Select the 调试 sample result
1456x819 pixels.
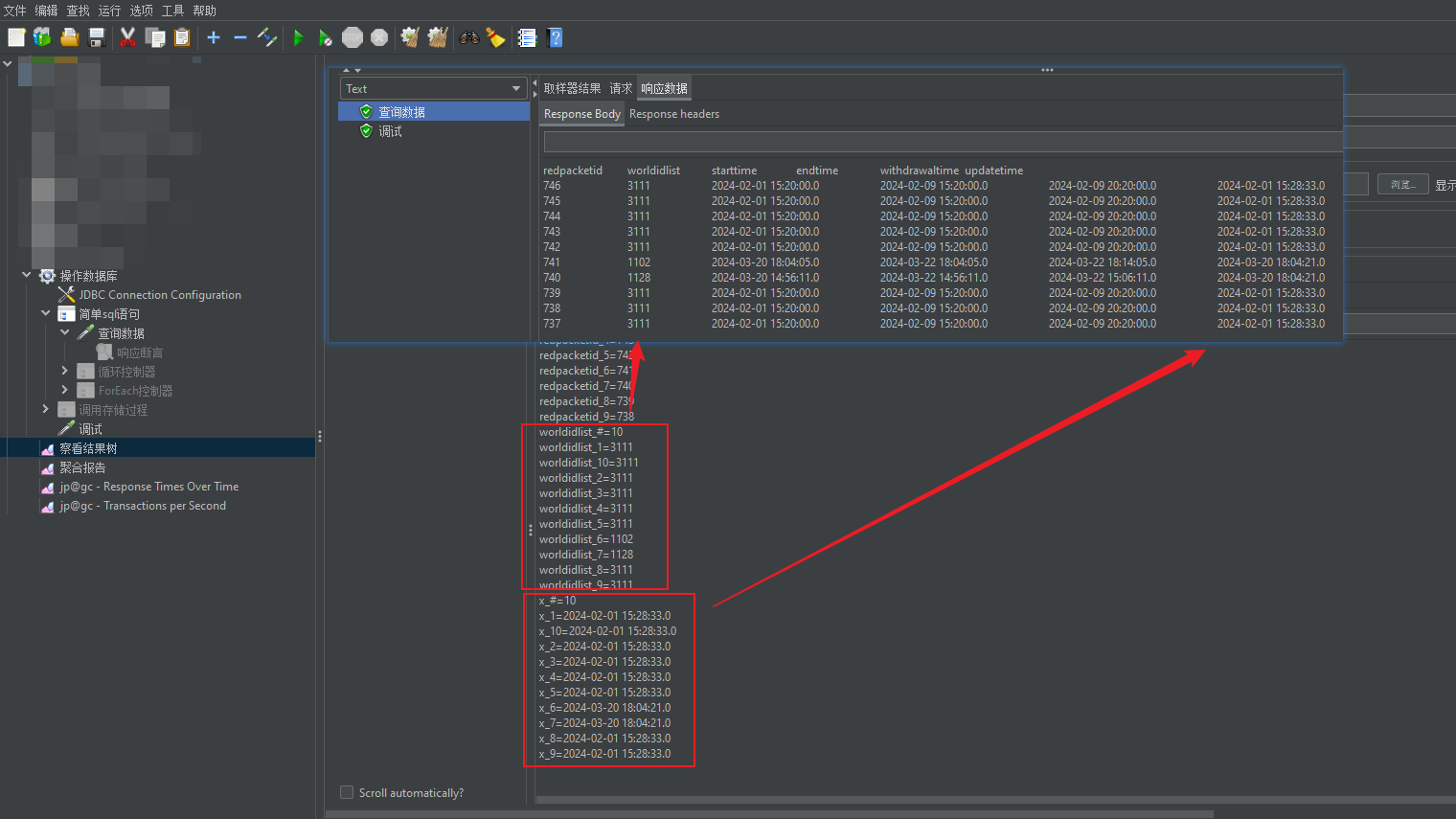pos(390,131)
